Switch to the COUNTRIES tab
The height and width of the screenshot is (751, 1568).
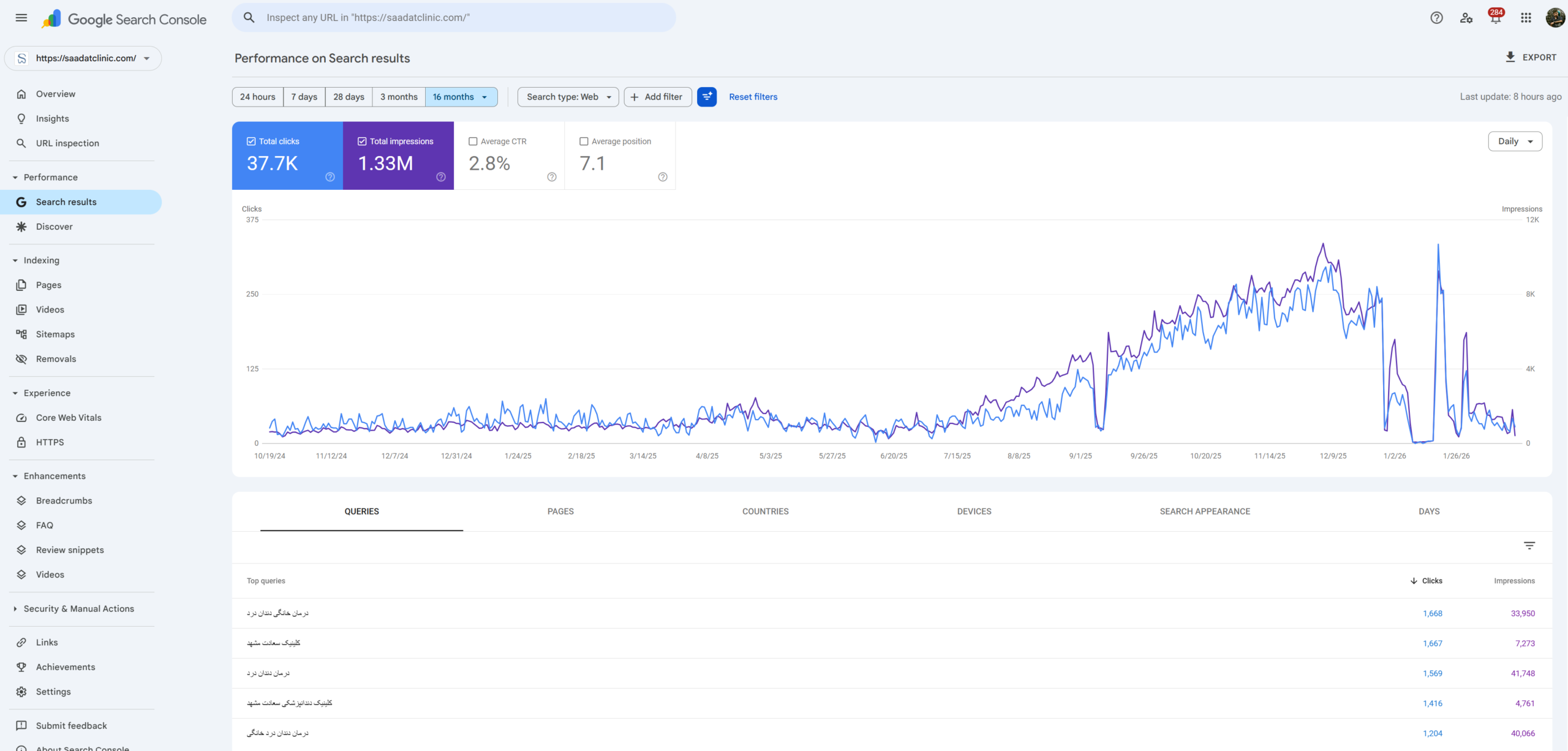[765, 511]
